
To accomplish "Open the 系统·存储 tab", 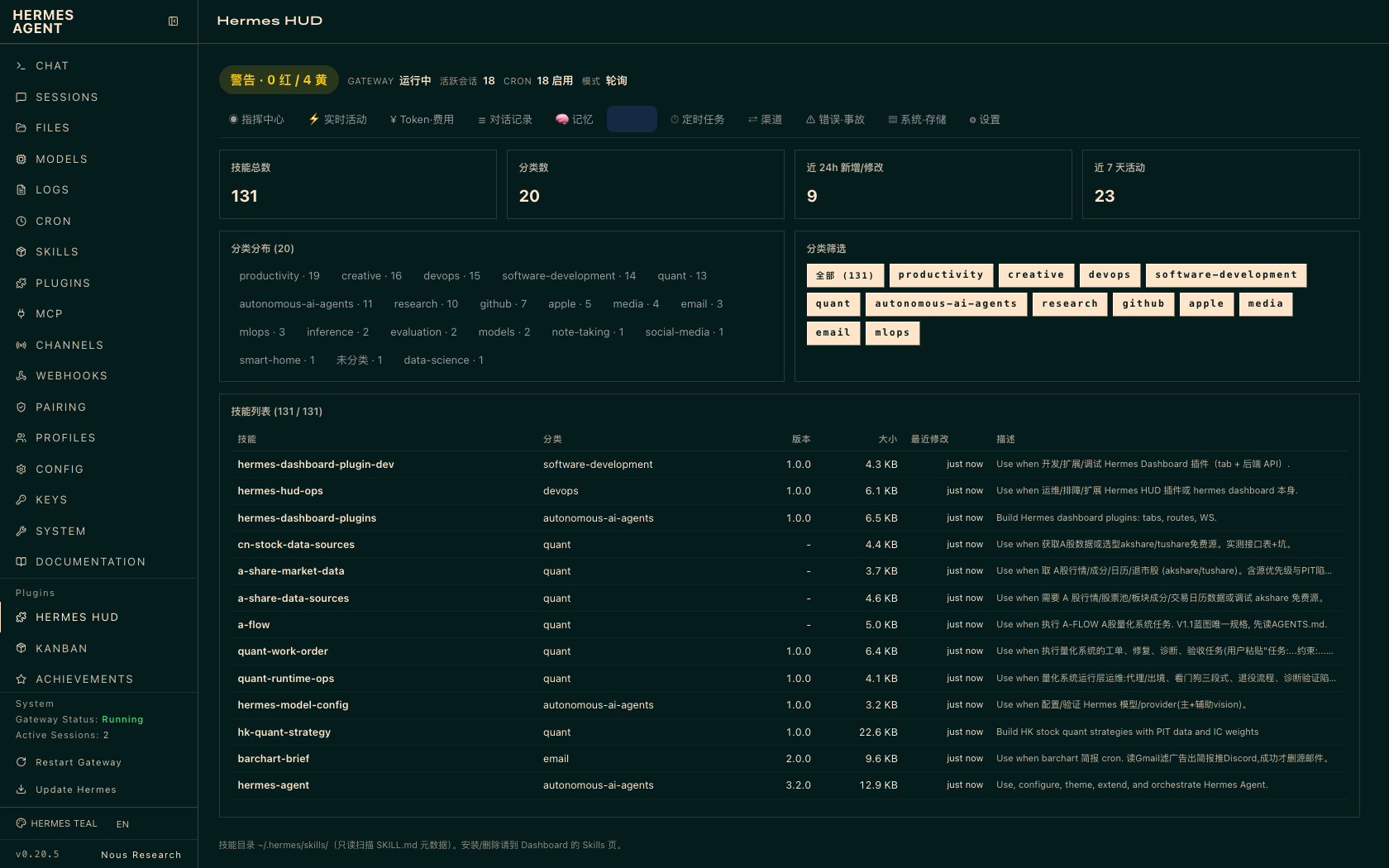I will pyautogui.click(x=917, y=120).
